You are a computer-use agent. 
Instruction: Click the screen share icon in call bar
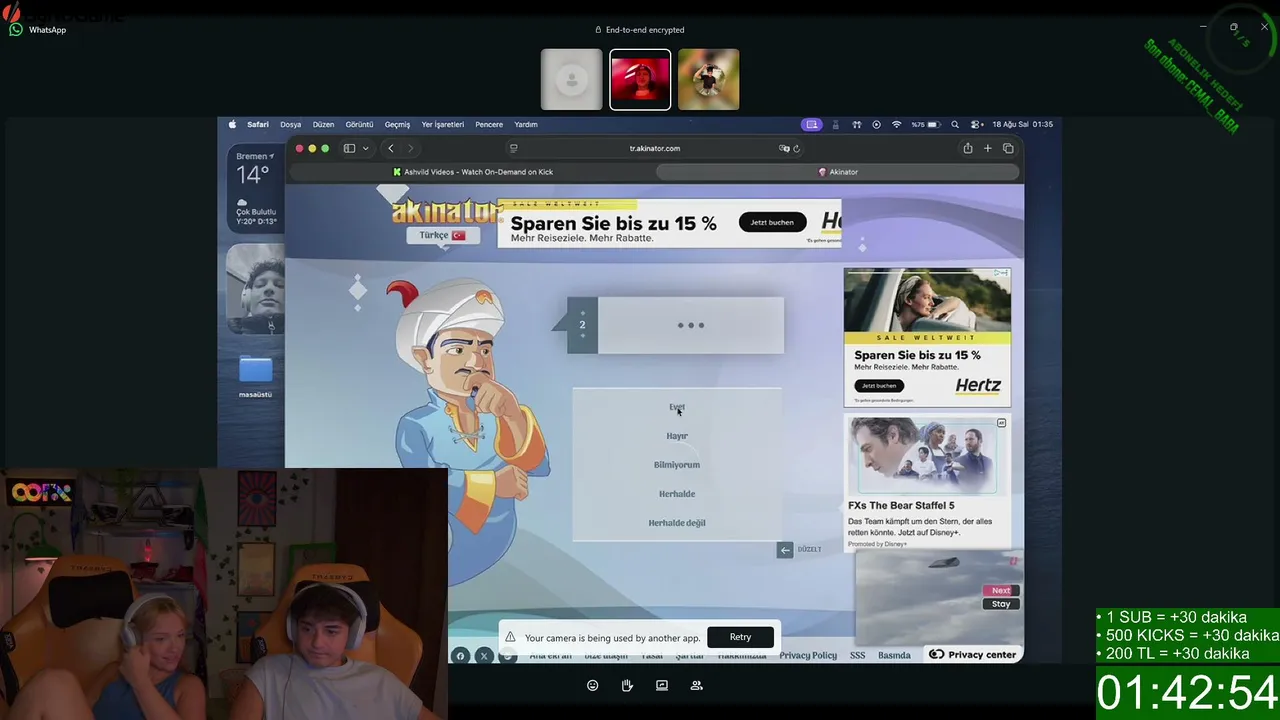tap(662, 685)
